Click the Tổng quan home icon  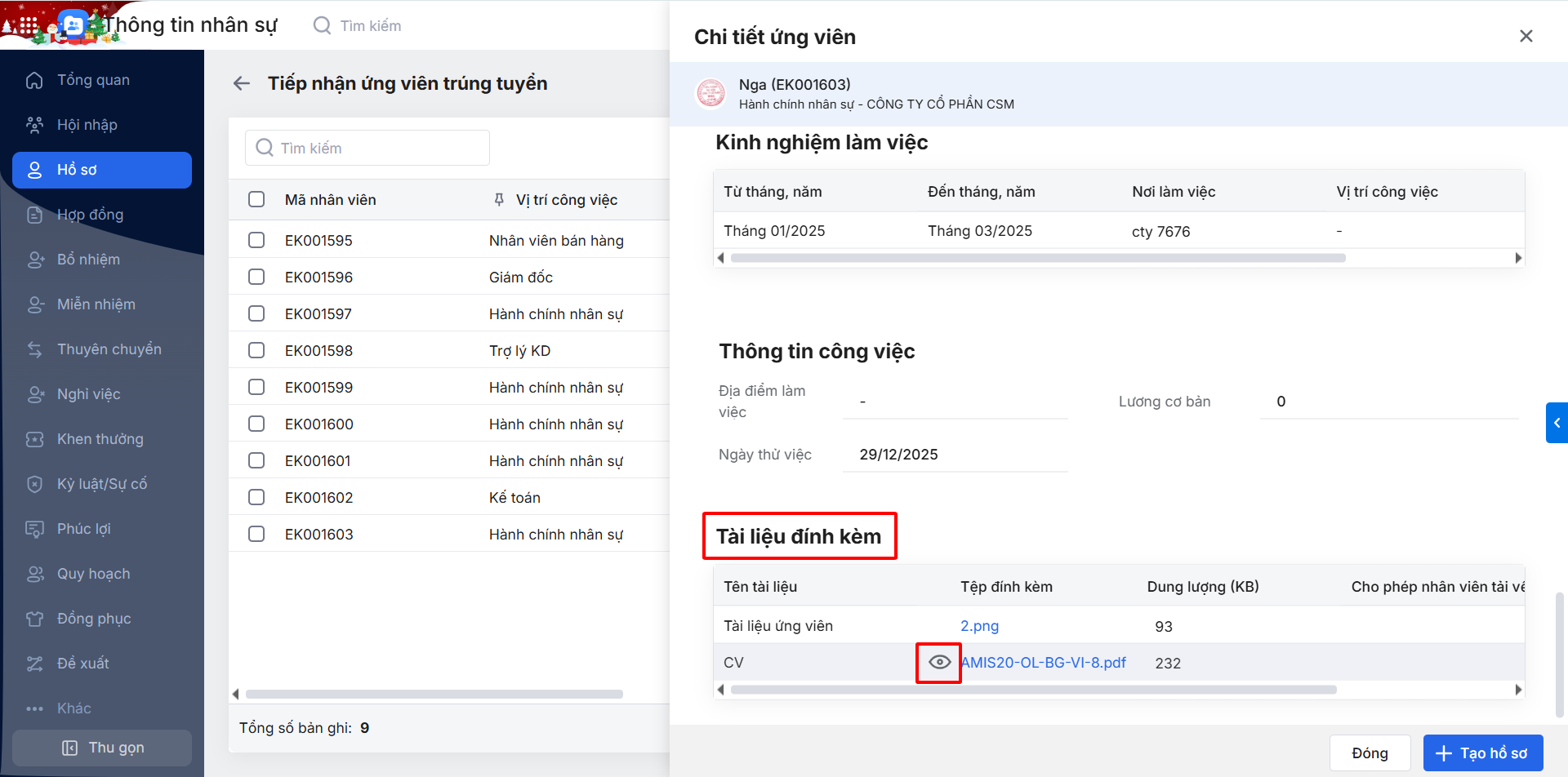34,80
